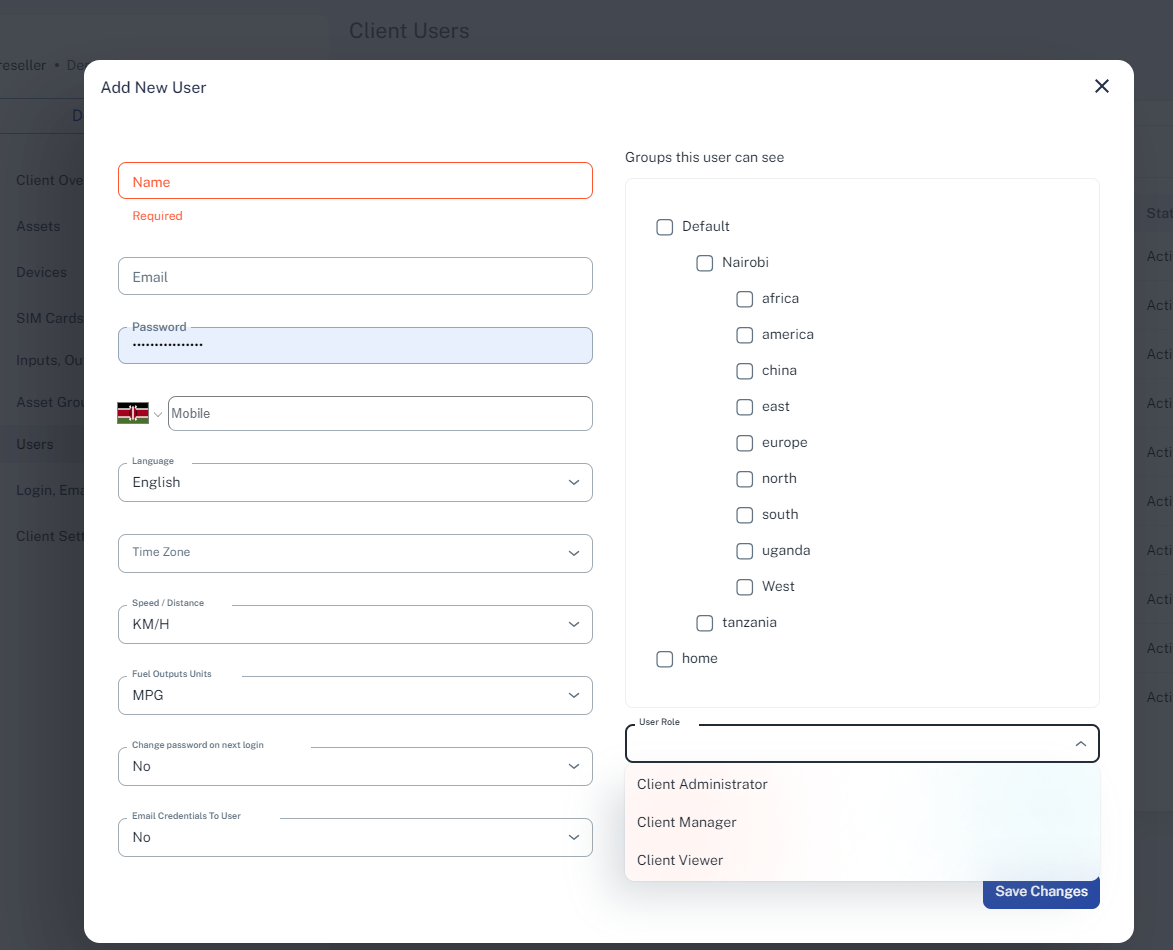Image resolution: width=1173 pixels, height=950 pixels.
Task: Click the Time Zone chevron arrow
Action: pyautogui.click(x=574, y=554)
